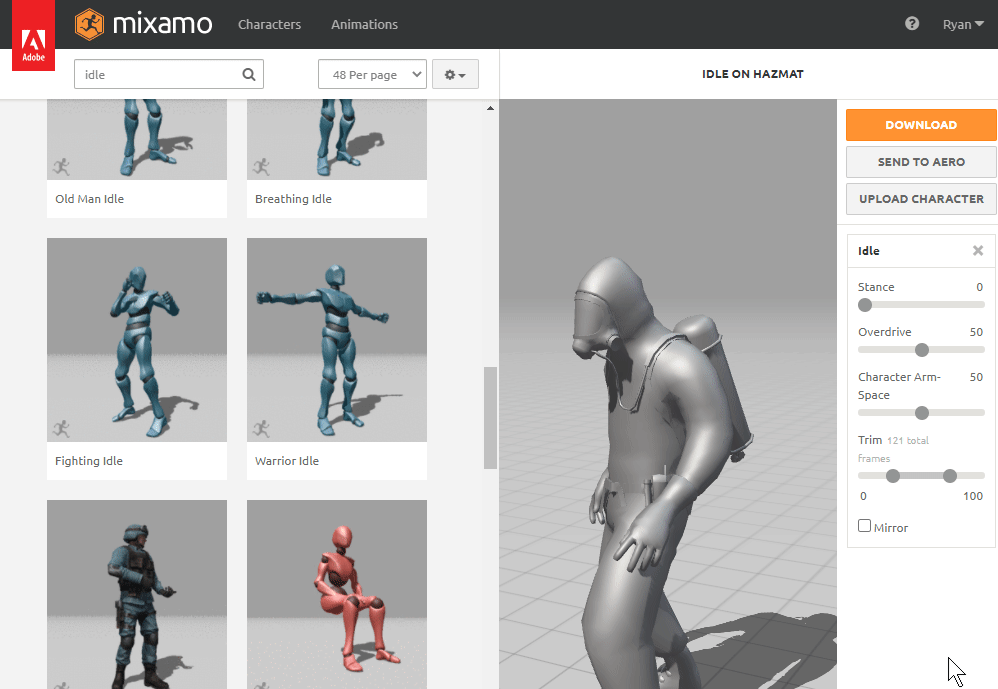
Task: Expand the gear settings dropdown
Action: click(455, 75)
